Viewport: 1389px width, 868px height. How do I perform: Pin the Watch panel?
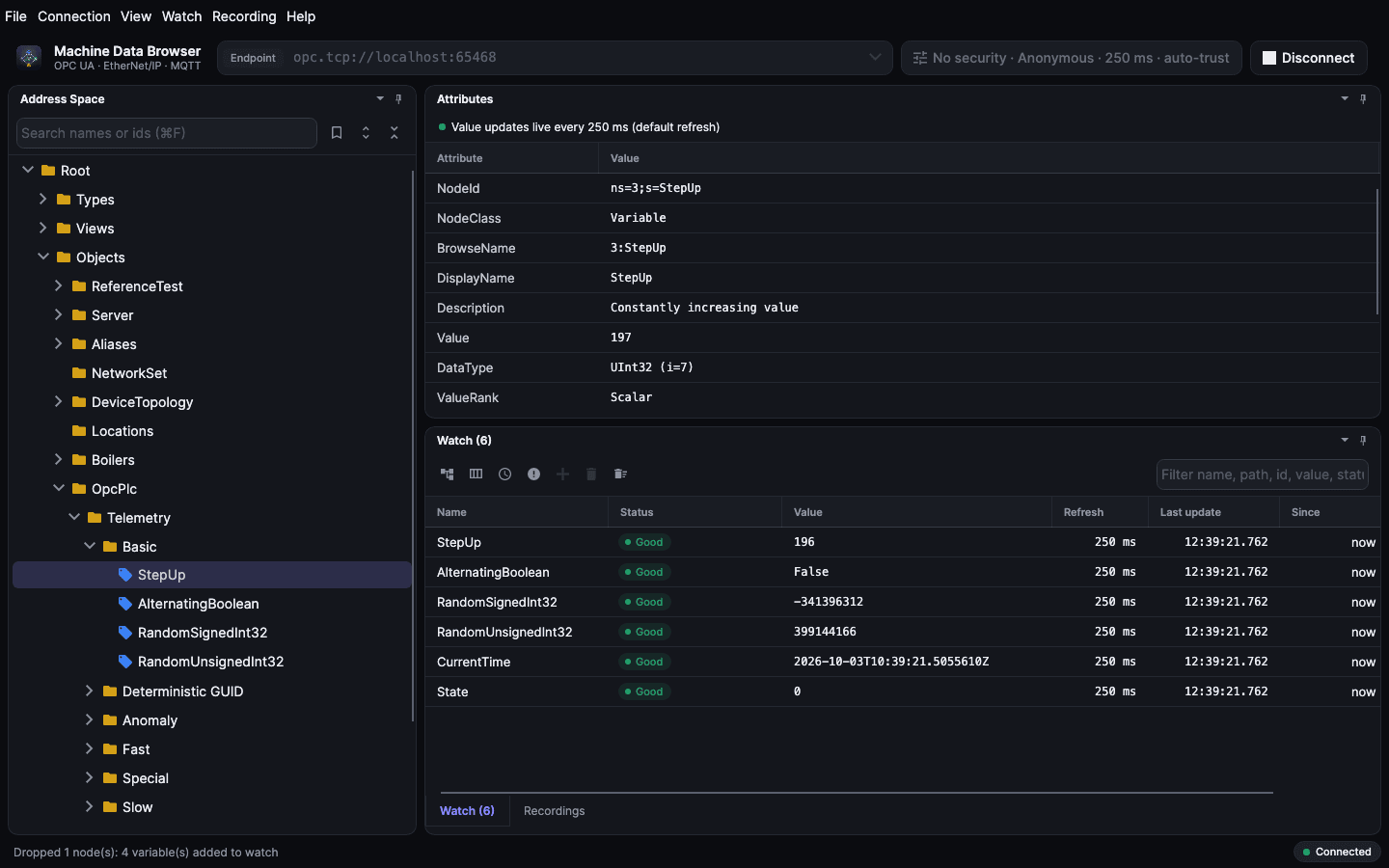click(x=1363, y=440)
